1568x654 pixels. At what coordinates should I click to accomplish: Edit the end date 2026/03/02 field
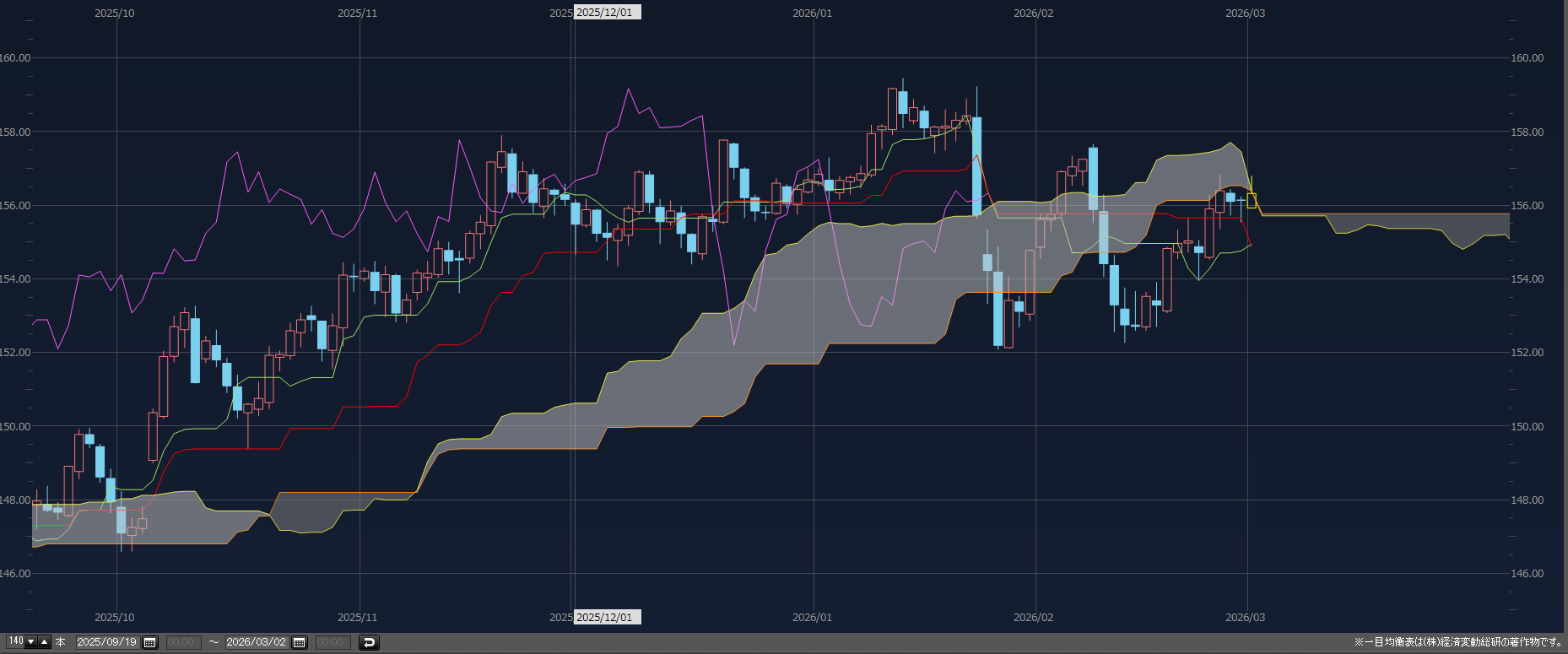257,642
